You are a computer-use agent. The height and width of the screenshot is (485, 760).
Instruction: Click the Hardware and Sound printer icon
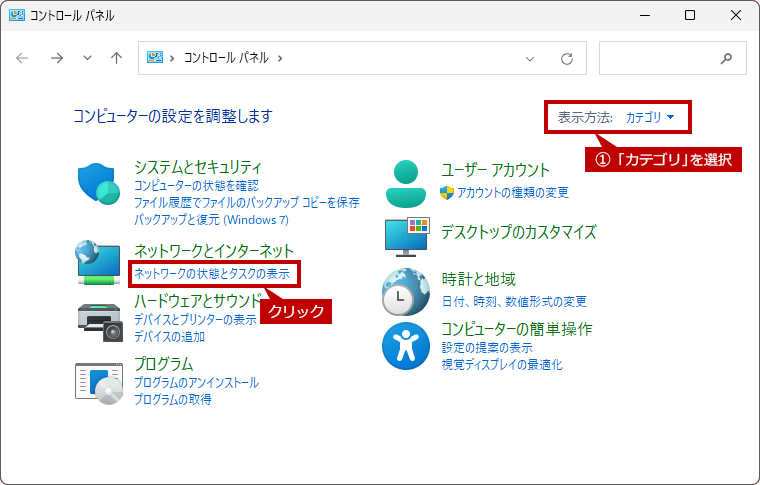(x=100, y=322)
